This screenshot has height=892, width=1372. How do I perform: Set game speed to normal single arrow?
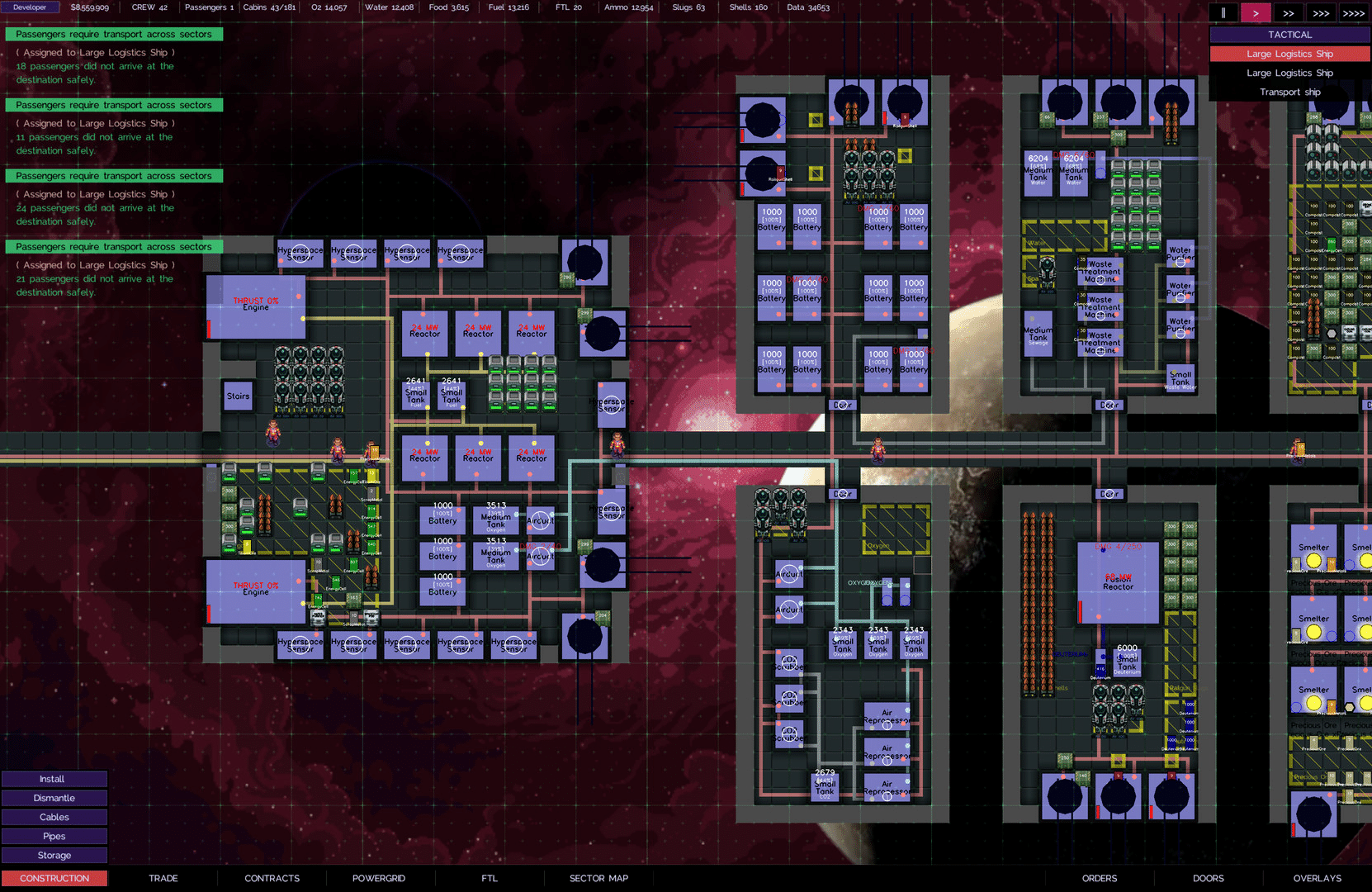tap(1256, 13)
